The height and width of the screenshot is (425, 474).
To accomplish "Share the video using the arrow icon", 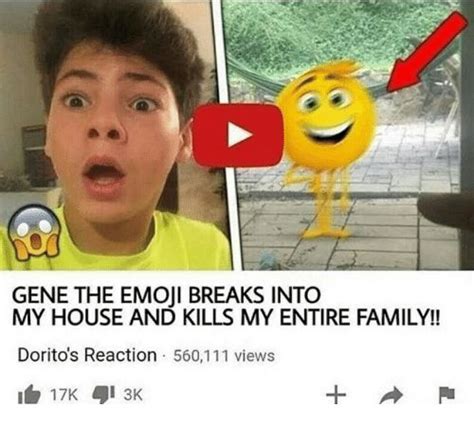I will (x=391, y=395).
